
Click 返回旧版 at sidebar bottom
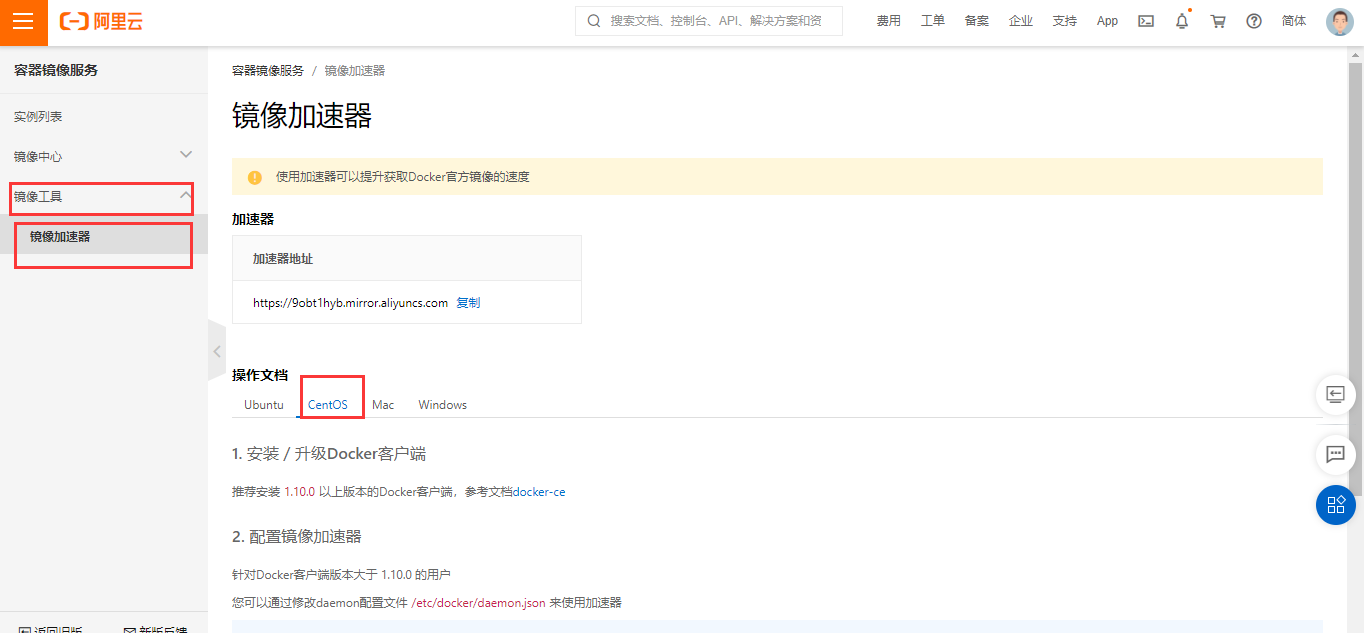click(x=50, y=629)
